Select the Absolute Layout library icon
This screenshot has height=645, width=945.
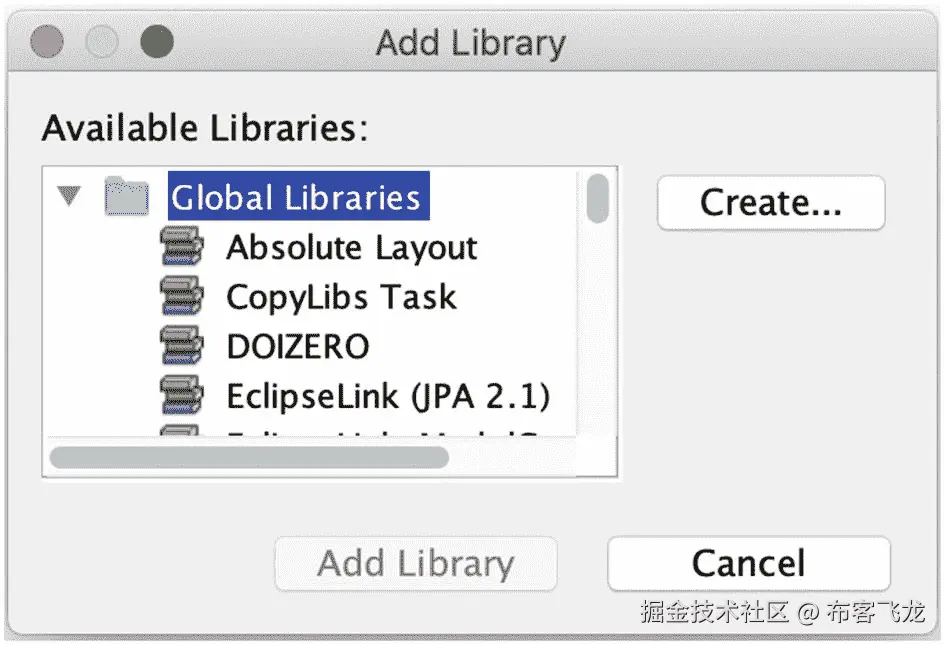[x=180, y=247]
